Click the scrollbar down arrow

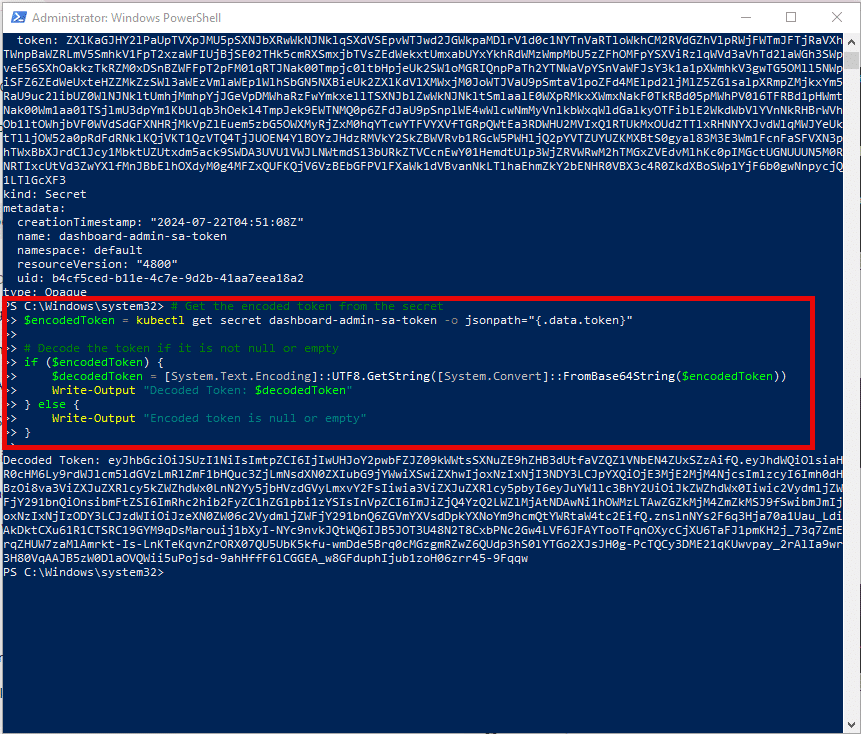point(852,725)
